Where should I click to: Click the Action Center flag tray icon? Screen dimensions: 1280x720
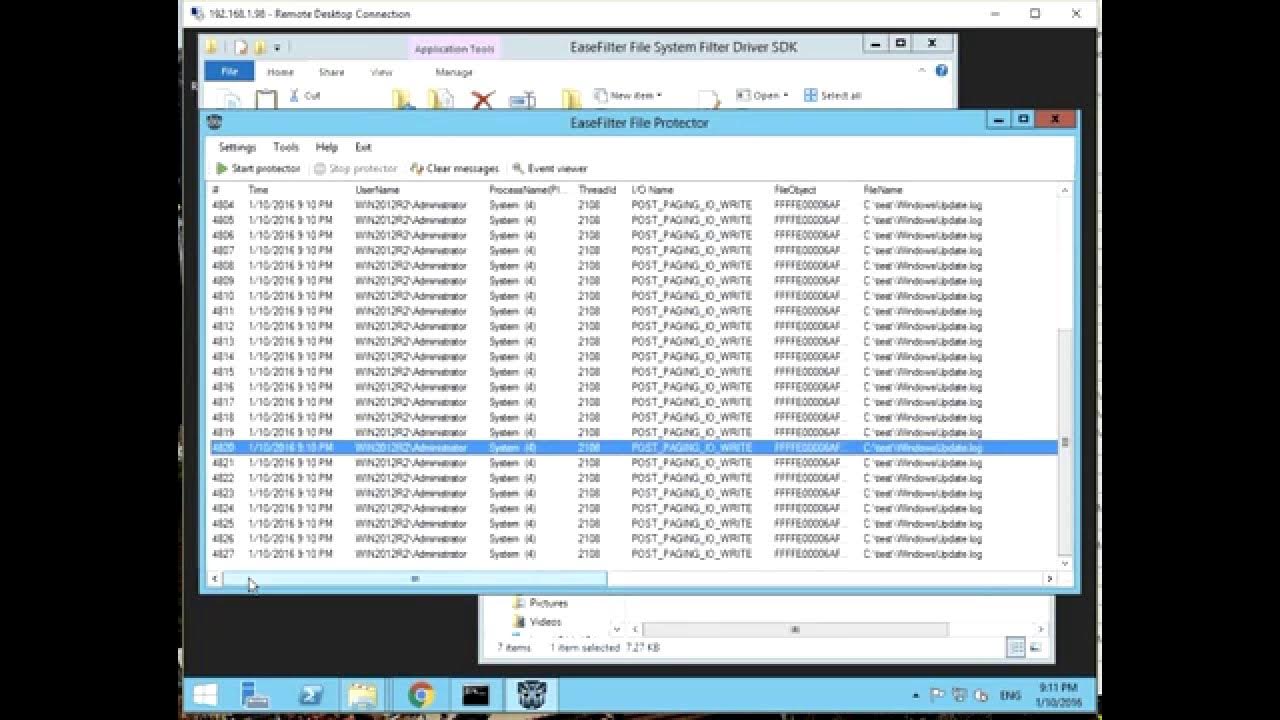pos(937,695)
